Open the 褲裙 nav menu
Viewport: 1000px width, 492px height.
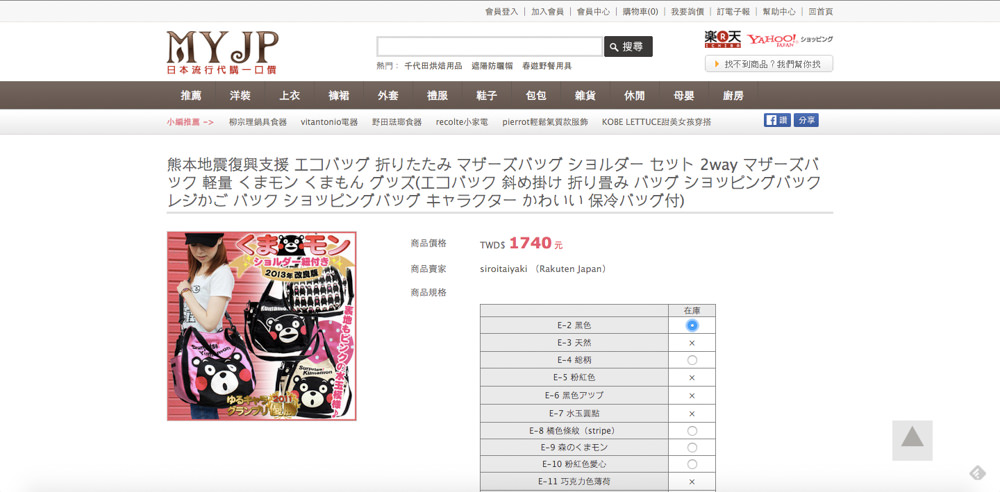(339, 95)
